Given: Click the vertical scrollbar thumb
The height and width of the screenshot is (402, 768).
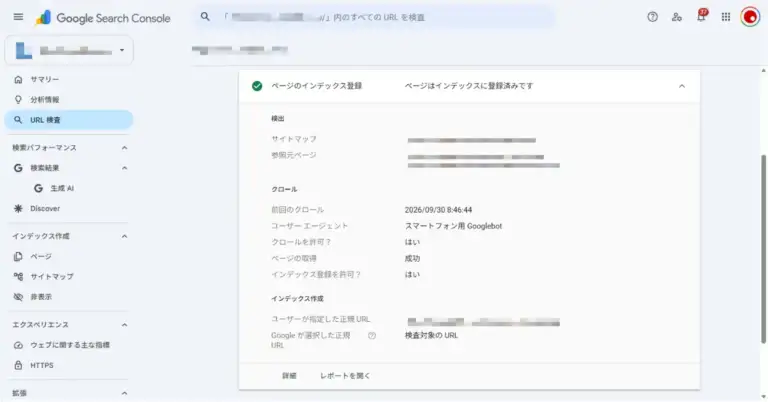Looking at the screenshot, I should pos(763,249).
